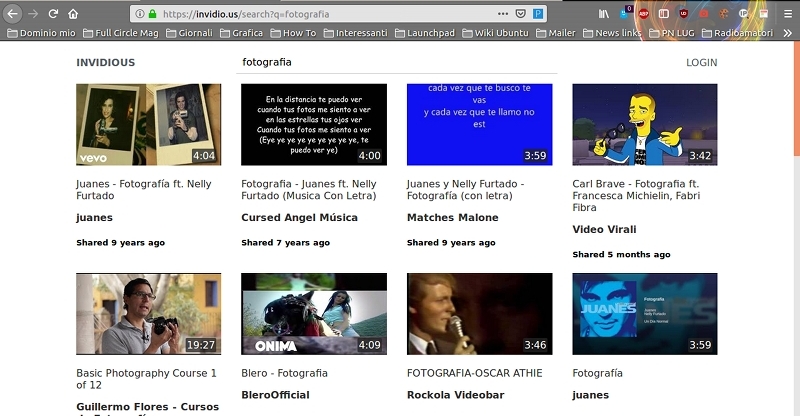Open the Firefox hamburger menu
The image size is (800, 416).
tap(788, 14)
